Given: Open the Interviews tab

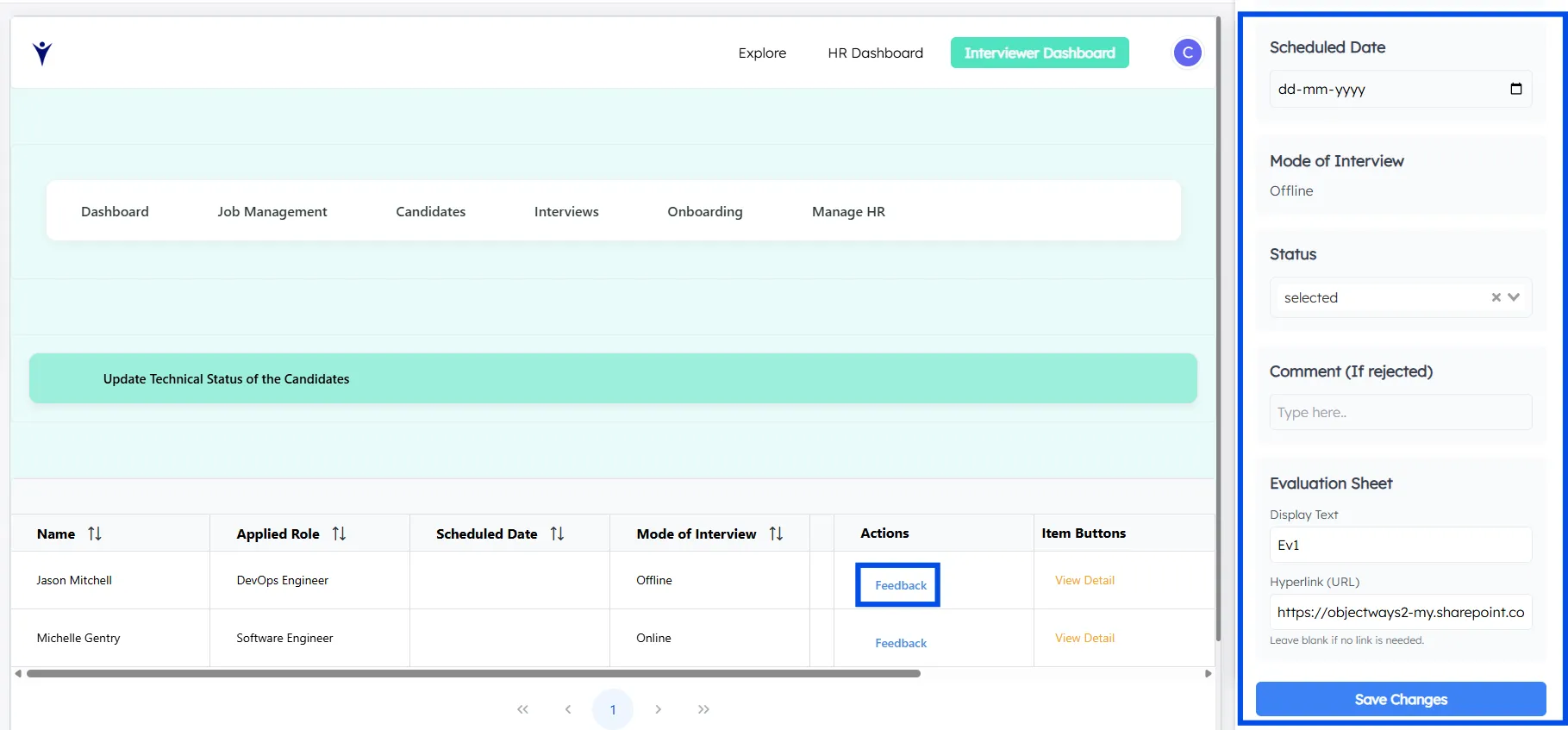Looking at the screenshot, I should coord(565,211).
